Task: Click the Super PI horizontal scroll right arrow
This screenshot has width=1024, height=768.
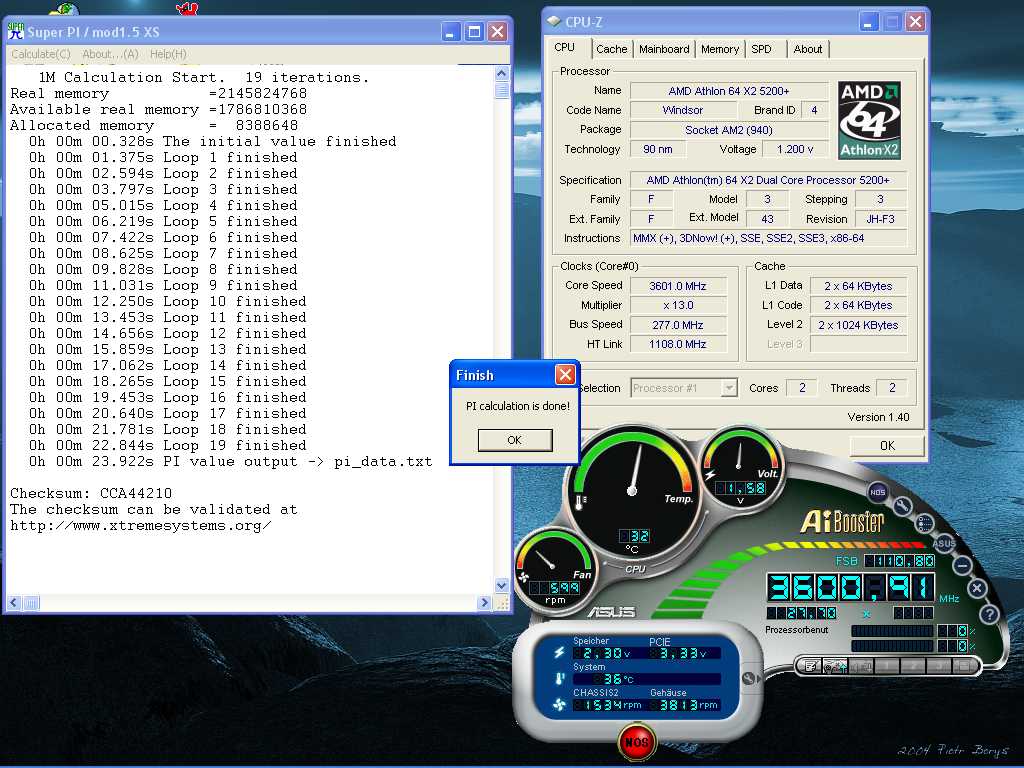Action: pyautogui.click(x=484, y=603)
